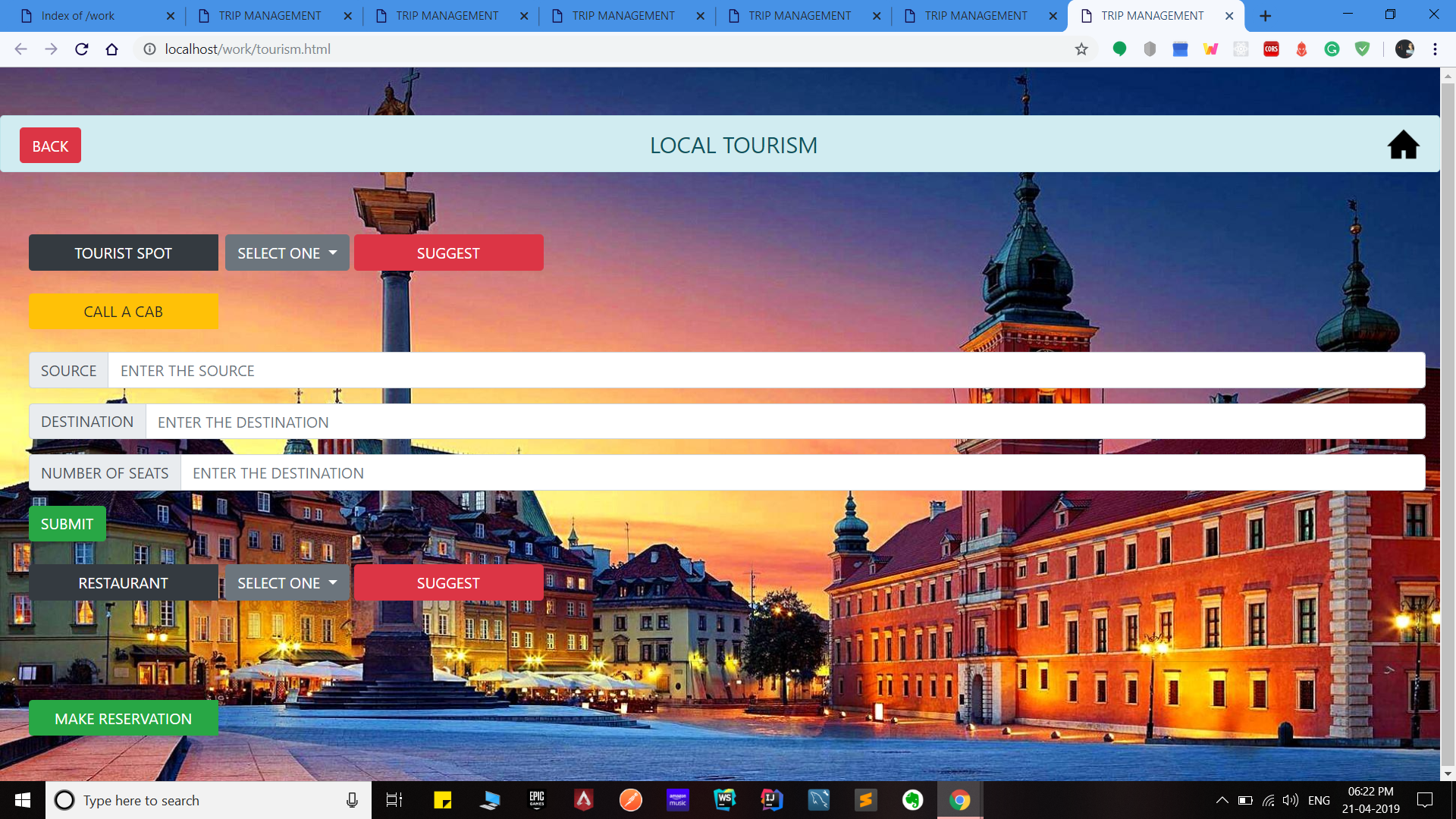Open new browser tab

click(x=1265, y=16)
